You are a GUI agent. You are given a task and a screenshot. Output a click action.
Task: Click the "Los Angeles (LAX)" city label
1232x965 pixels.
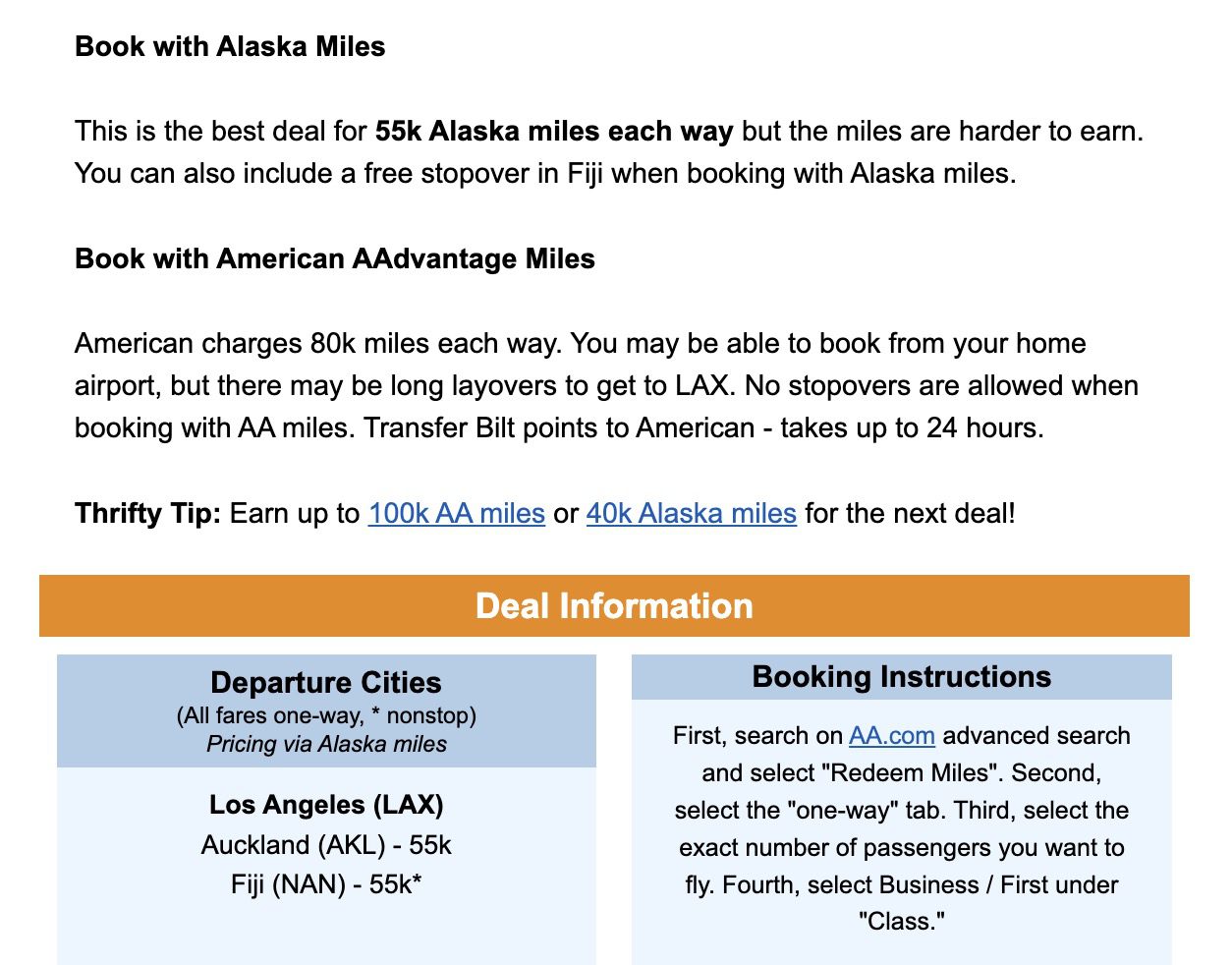pyautogui.click(x=326, y=805)
